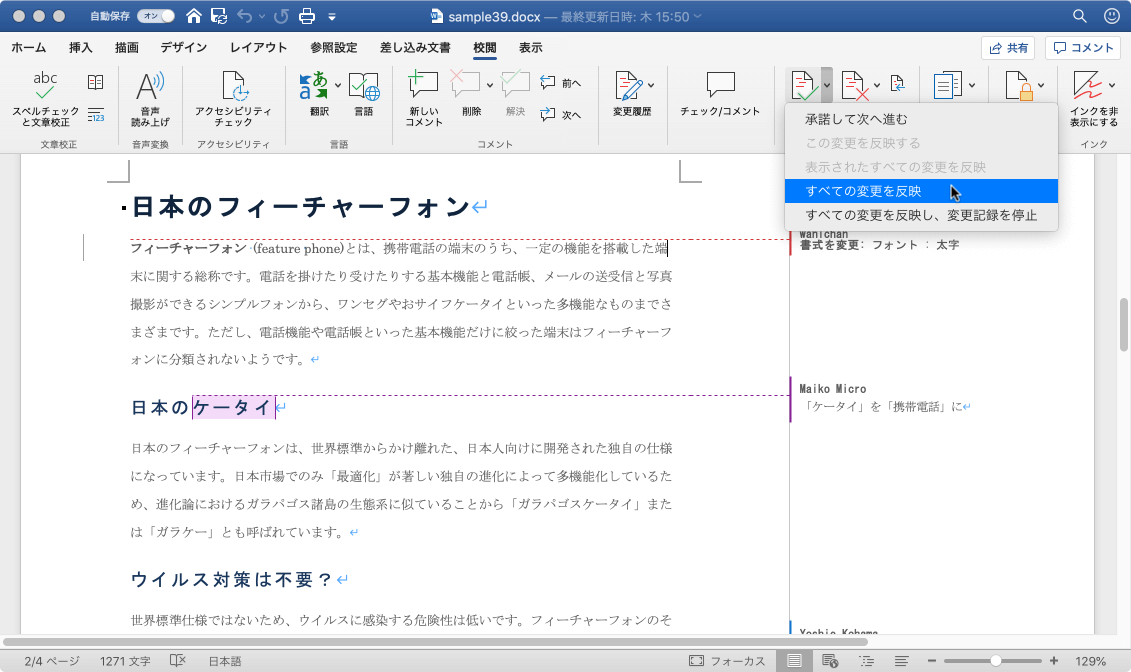The height and width of the screenshot is (672, 1131).
Task: Switch to Web Layout view in status bar
Action: [829, 661]
